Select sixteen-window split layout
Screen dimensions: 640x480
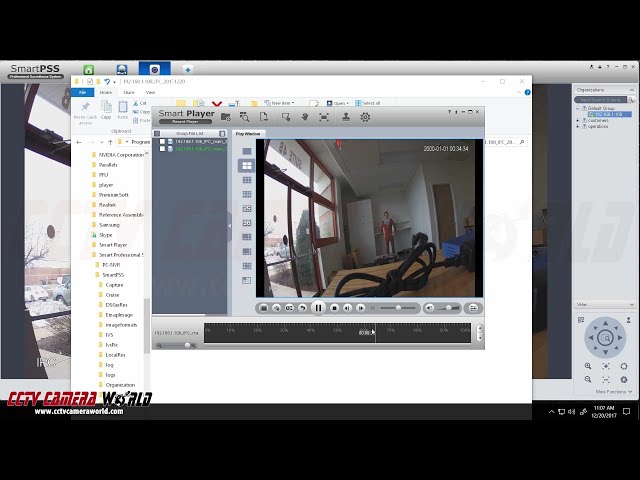[x=247, y=194]
